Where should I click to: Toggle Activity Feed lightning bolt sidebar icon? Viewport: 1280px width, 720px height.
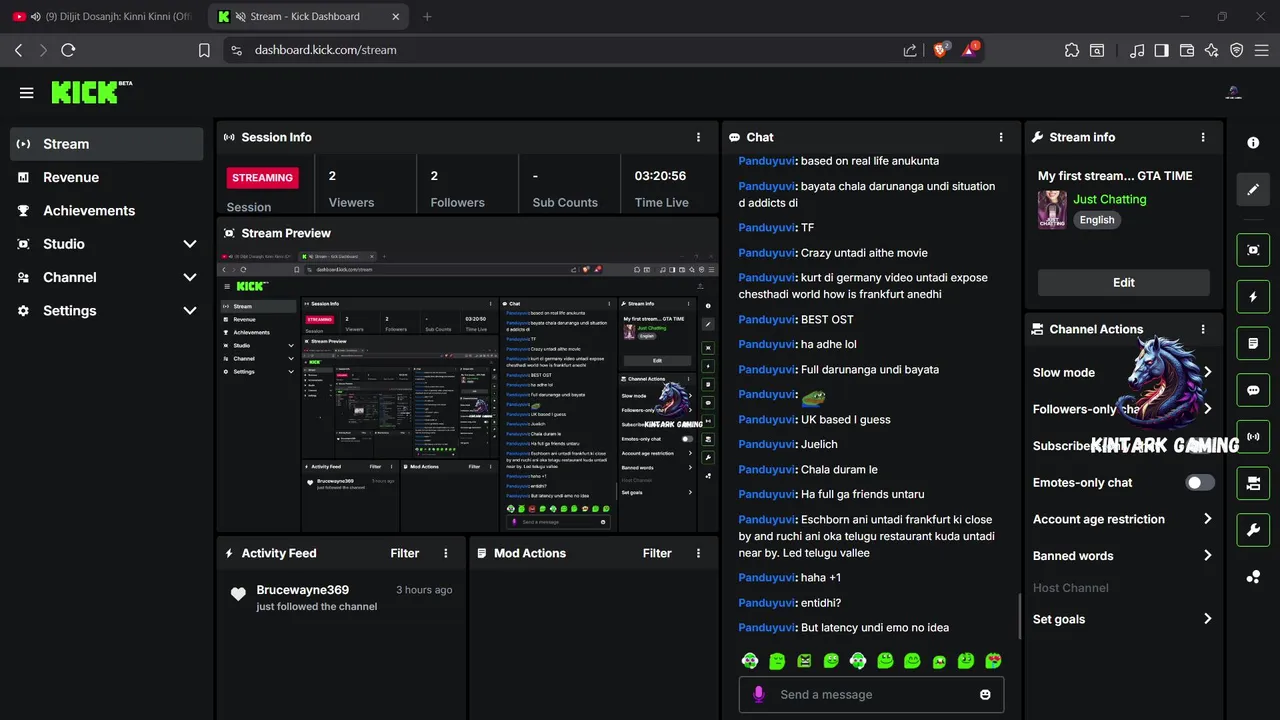point(1253,297)
